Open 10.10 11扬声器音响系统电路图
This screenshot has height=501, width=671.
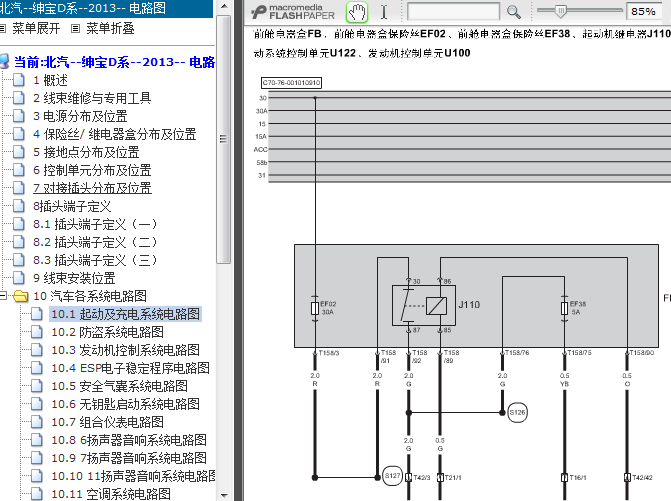click(x=133, y=476)
